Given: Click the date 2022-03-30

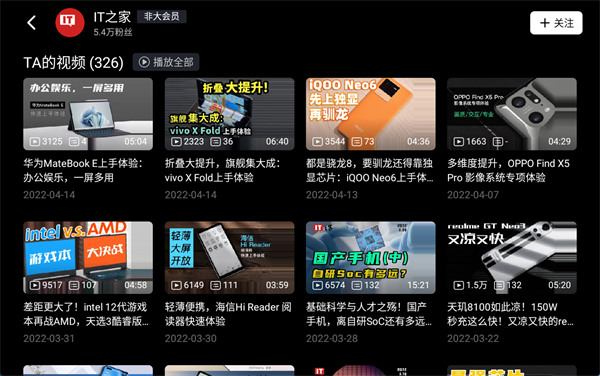Looking at the screenshot, I should coord(191,339).
